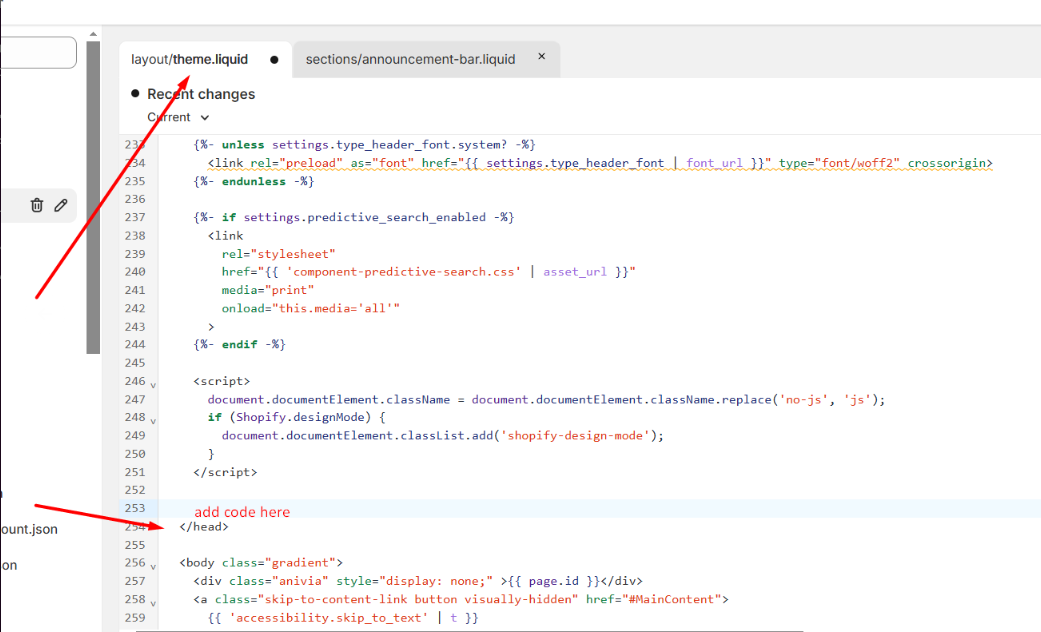Click the media="print" attribute line
Image resolution: width=1041 pixels, height=632 pixels.
click(x=268, y=290)
